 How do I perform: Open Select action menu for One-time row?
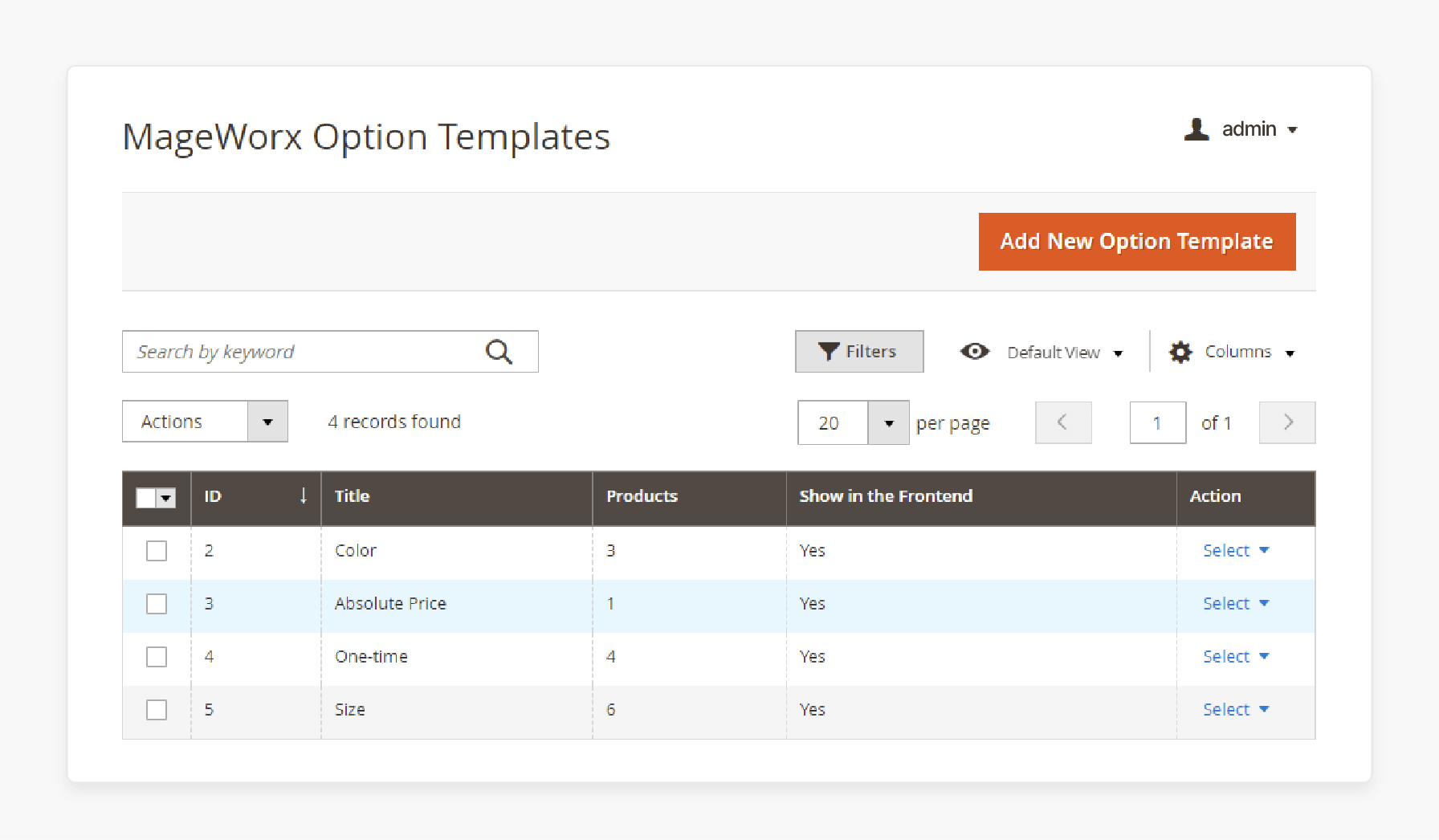click(x=1235, y=657)
